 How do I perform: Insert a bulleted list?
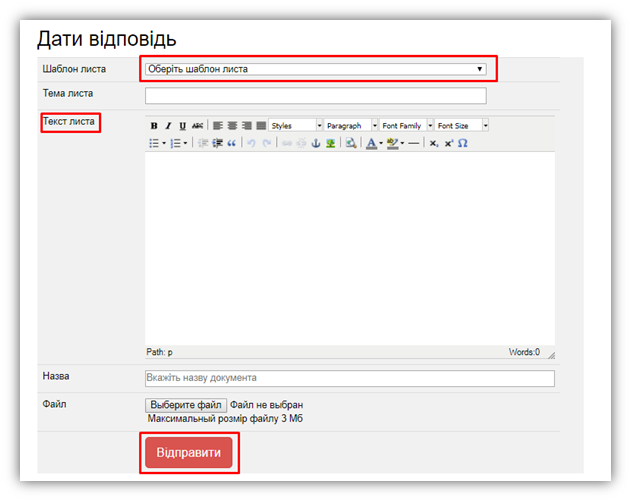click(154, 144)
